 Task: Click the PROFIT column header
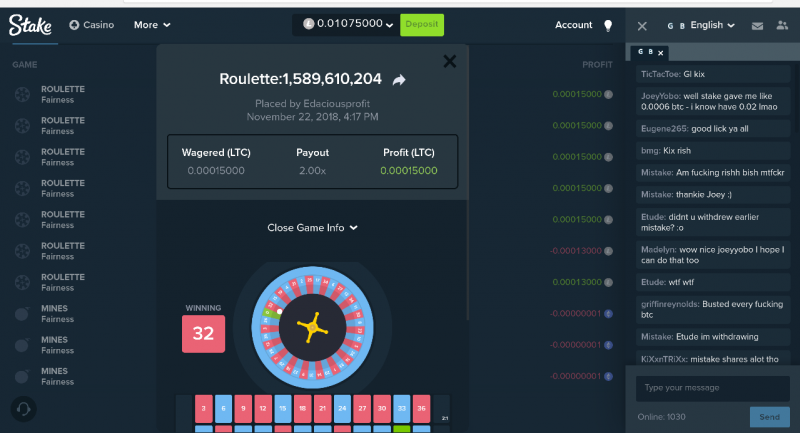tap(597, 65)
